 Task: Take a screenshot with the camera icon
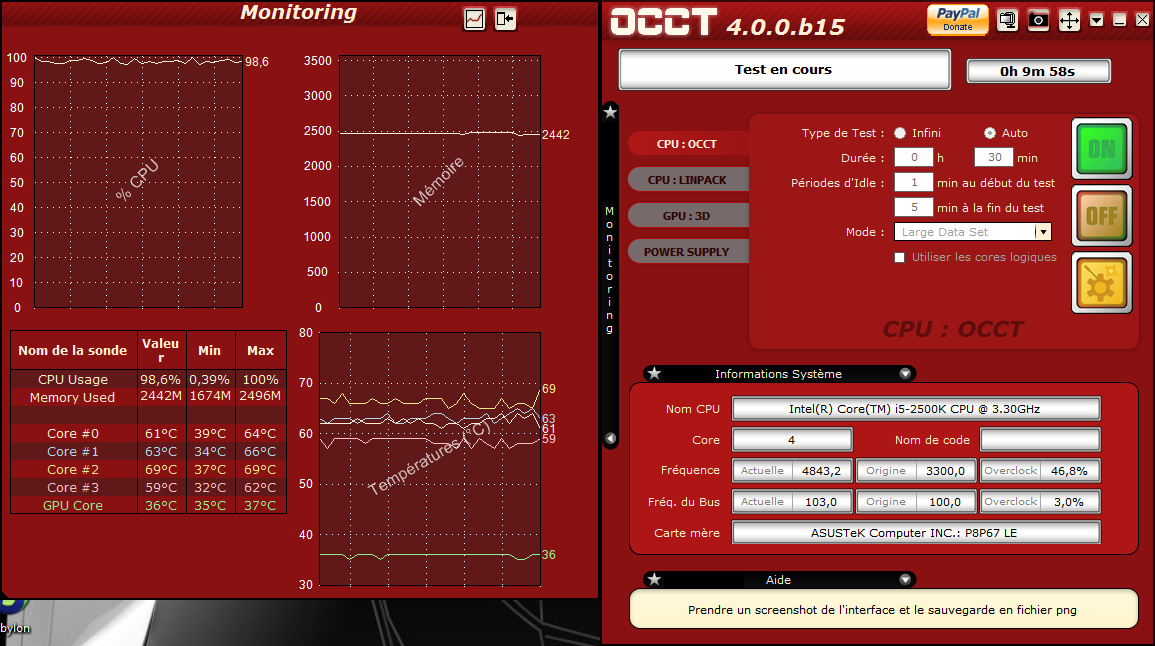coord(1038,20)
